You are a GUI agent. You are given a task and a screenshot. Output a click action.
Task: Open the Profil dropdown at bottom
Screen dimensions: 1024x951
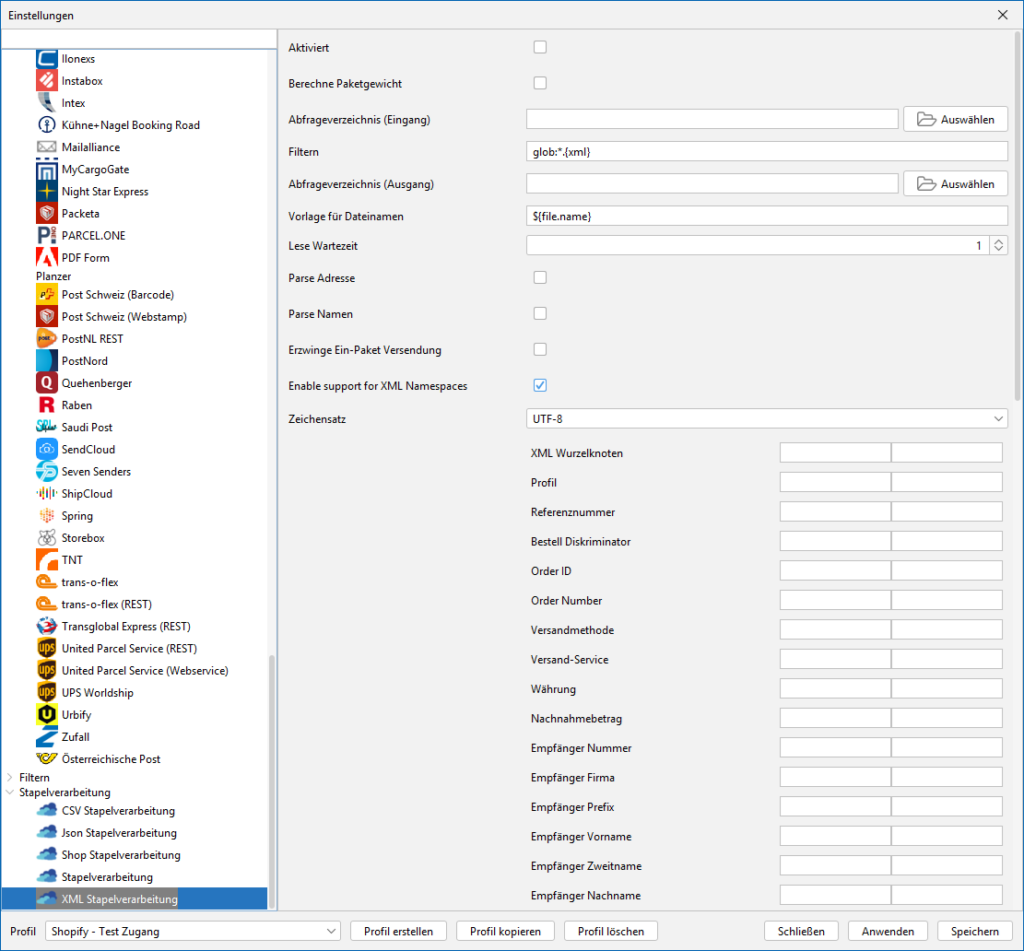click(192, 931)
